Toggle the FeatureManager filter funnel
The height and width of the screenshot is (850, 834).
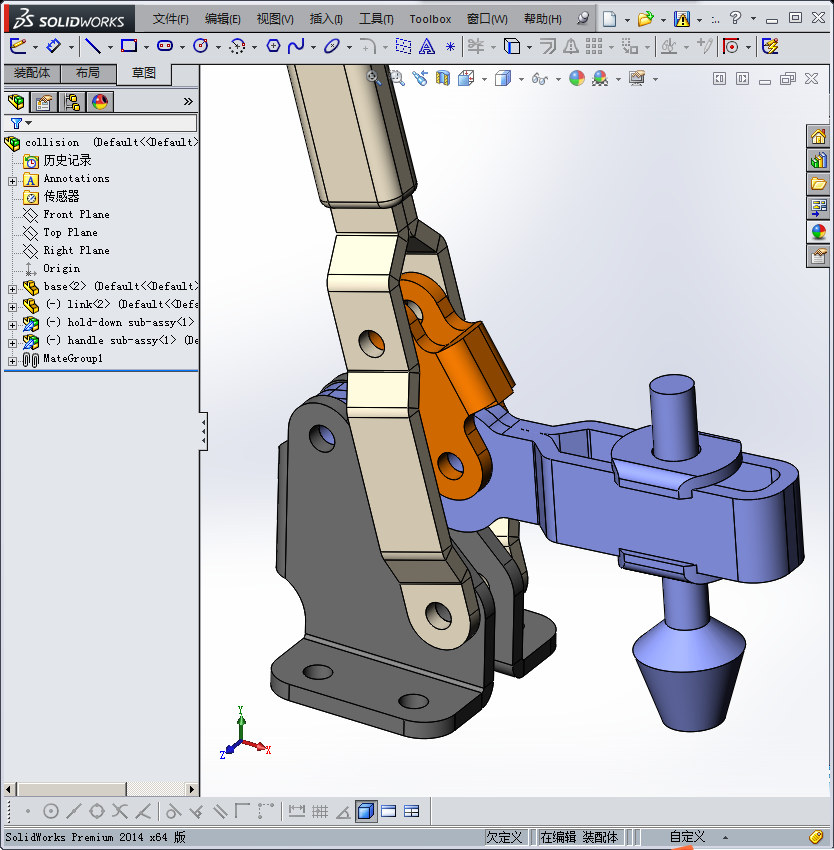click(16, 123)
